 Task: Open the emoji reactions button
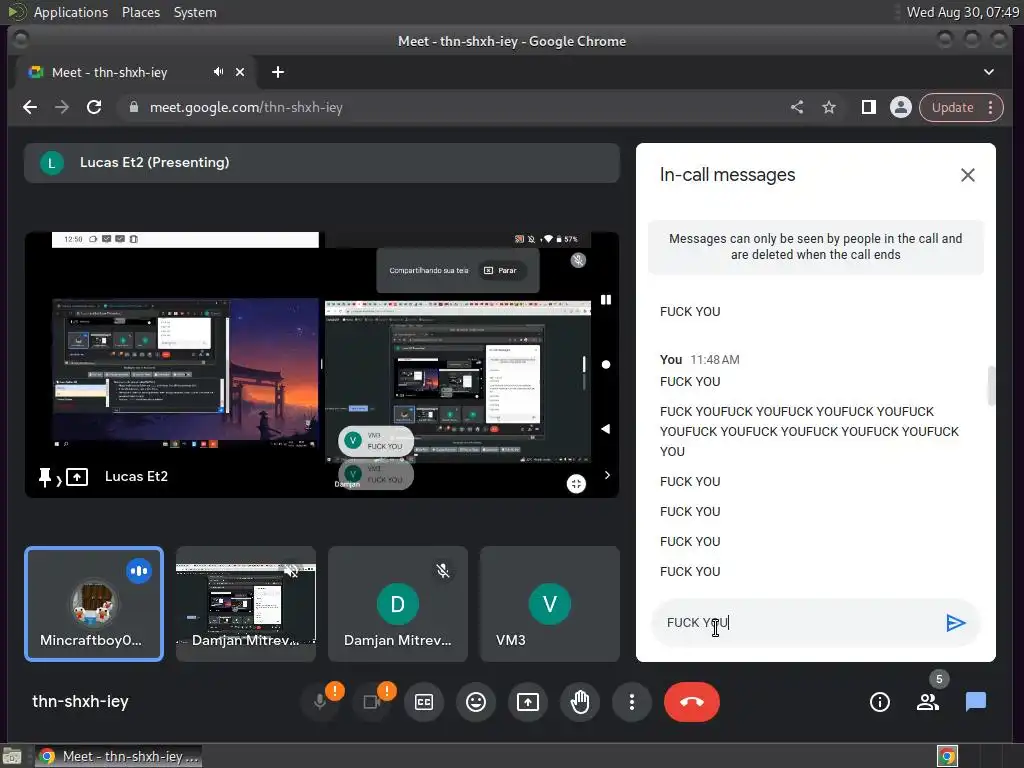tap(476, 702)
